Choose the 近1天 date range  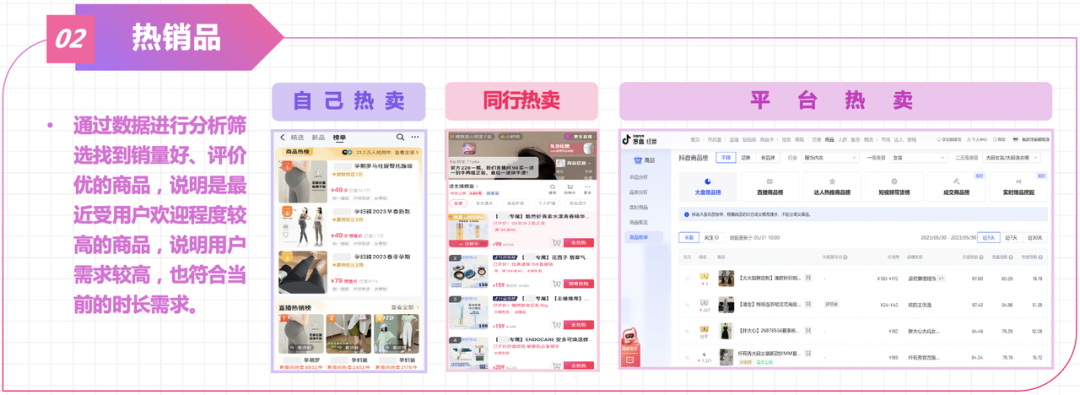[x=990, y=237]
